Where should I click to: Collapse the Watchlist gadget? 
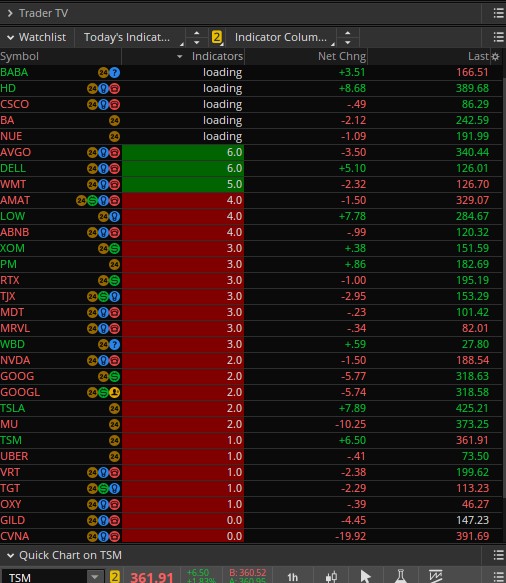tap(10, 38)
